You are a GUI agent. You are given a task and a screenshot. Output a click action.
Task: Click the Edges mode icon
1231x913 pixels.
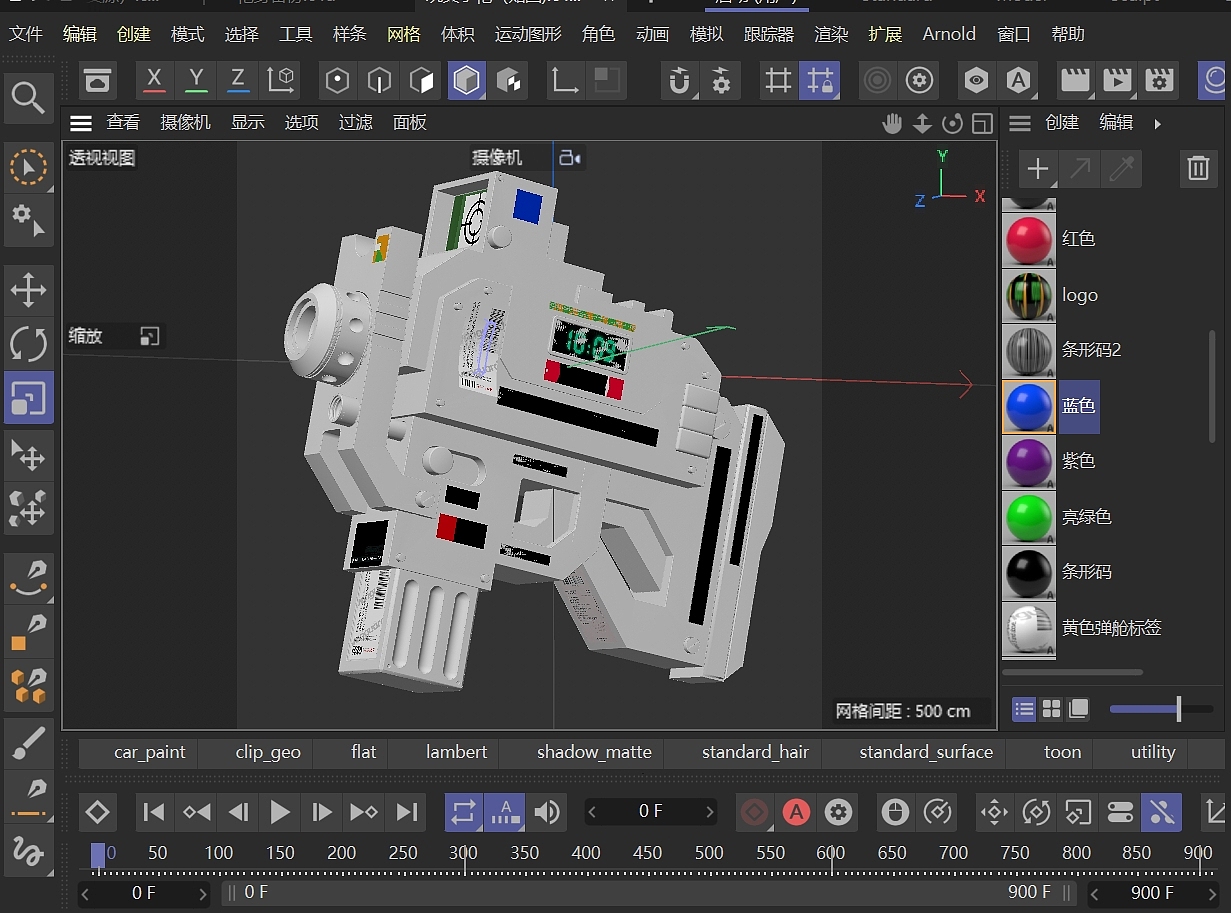point(380,81)
